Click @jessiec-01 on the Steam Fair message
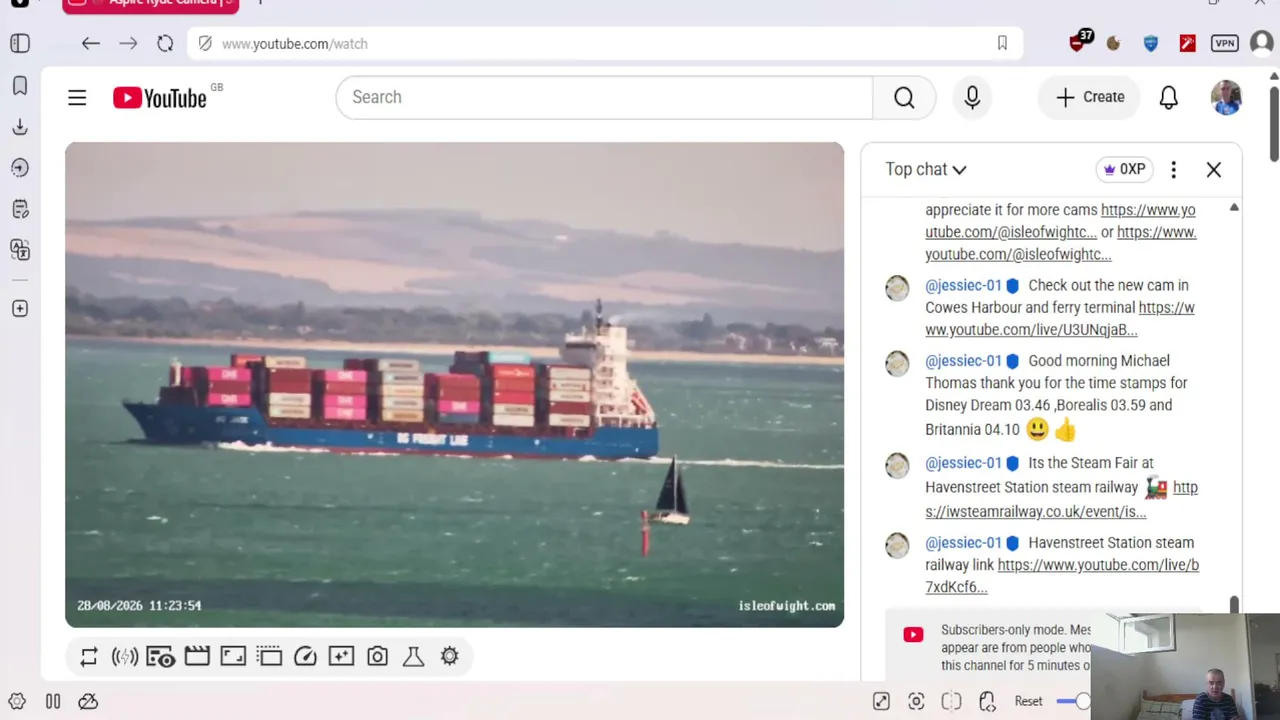The height and width of the screenshot is (720, 1280). click(963, 463)
